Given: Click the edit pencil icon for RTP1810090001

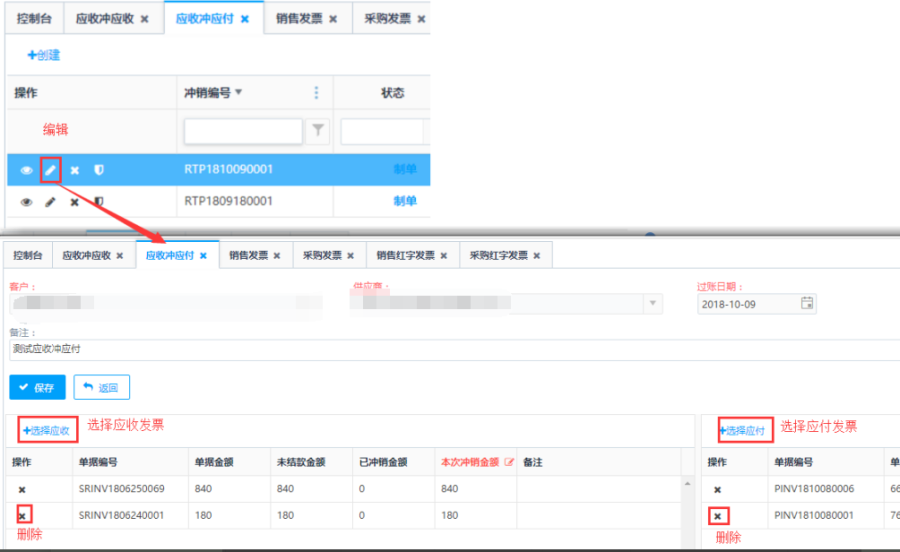Looking at the screenshot, I should click(x=51, y=170).
